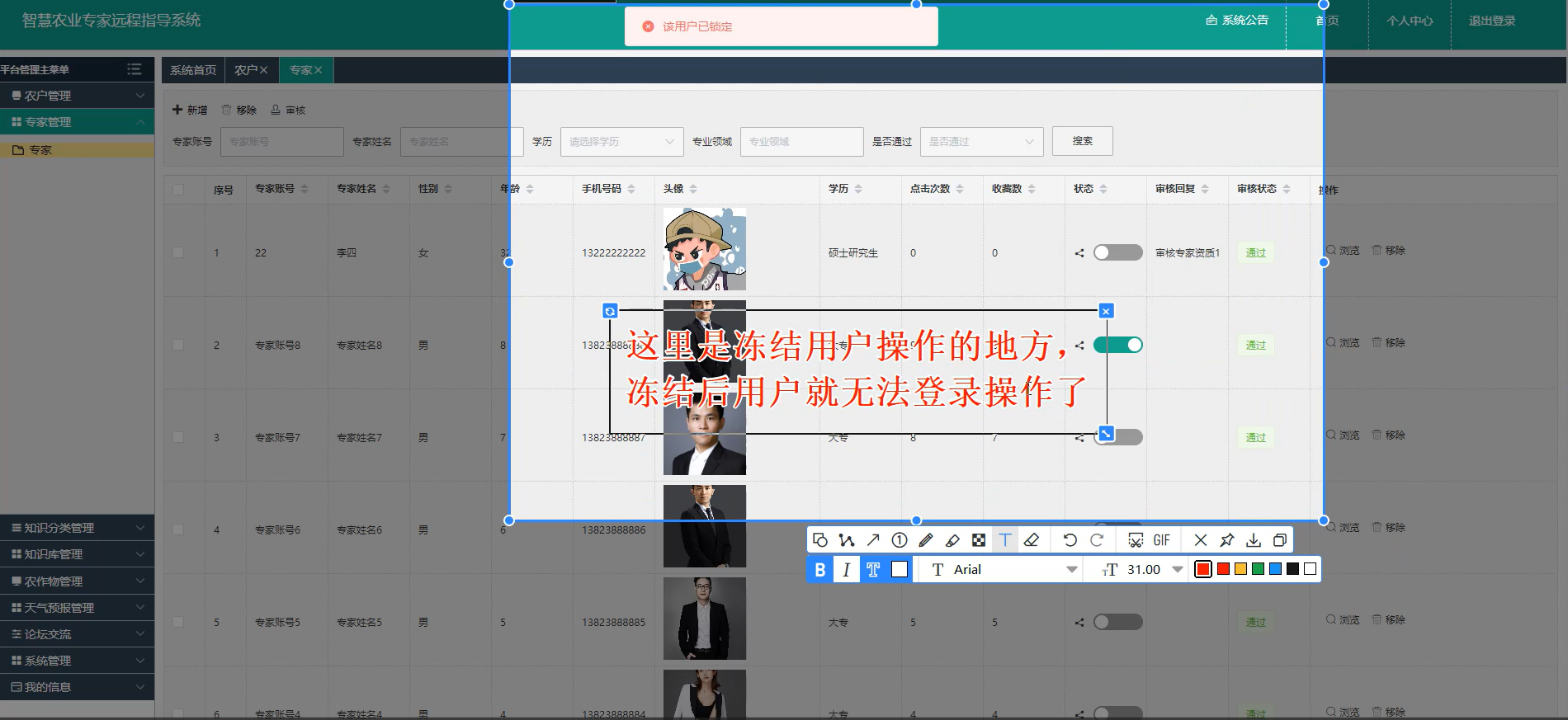Expand the 我的信息 sidebar menu
The image size is (1568, 720).
click(x=77, y=687)
